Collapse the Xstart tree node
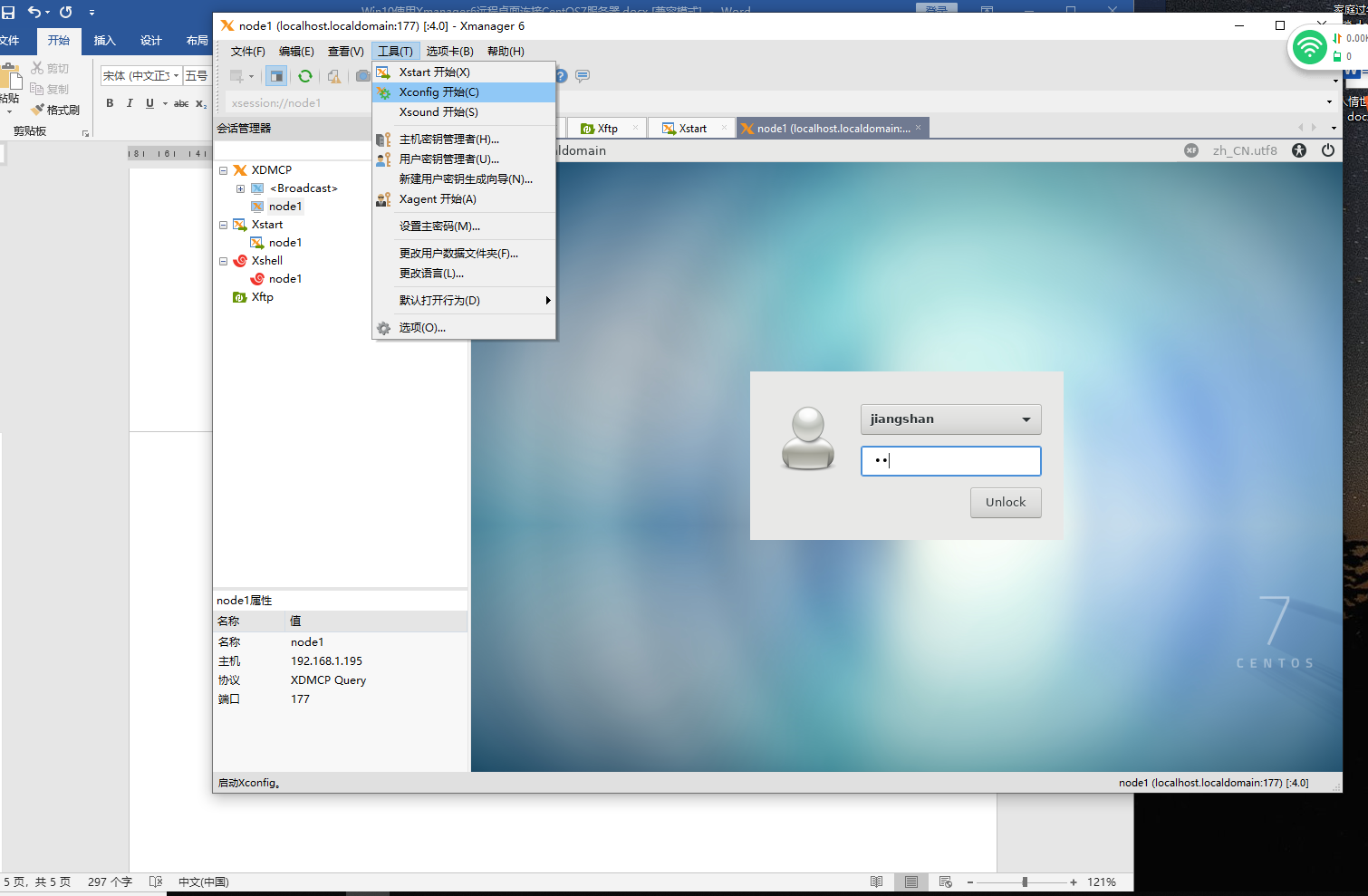 coord(223,225)
